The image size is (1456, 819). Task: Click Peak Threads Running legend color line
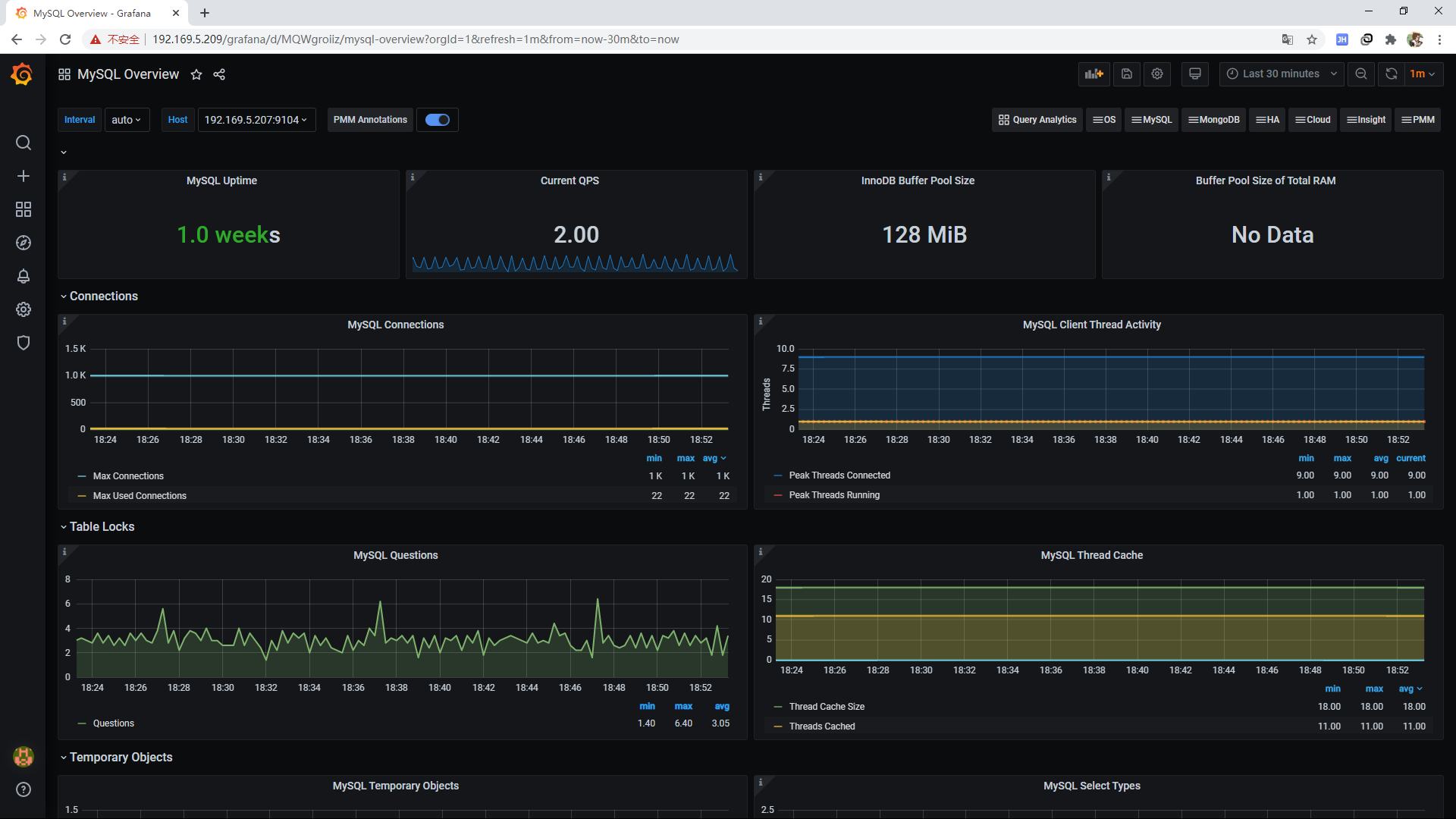coord(778,495)
